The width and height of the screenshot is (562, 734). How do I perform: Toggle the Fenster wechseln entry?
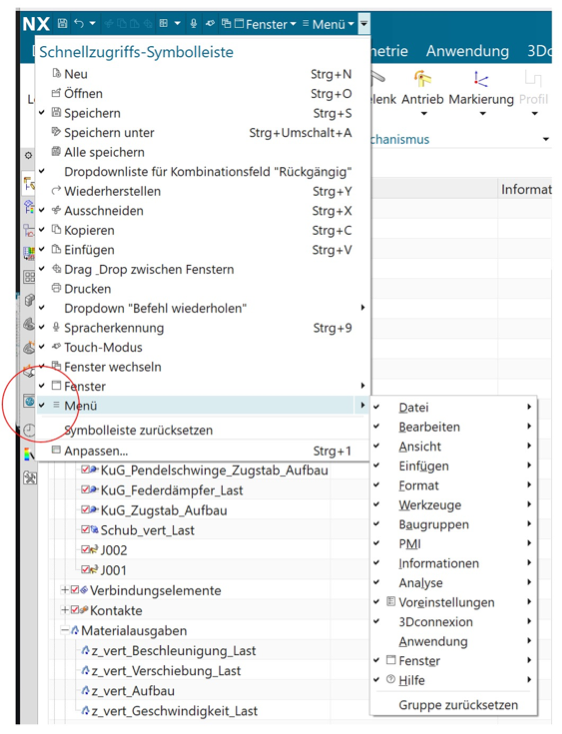[203, 367]
